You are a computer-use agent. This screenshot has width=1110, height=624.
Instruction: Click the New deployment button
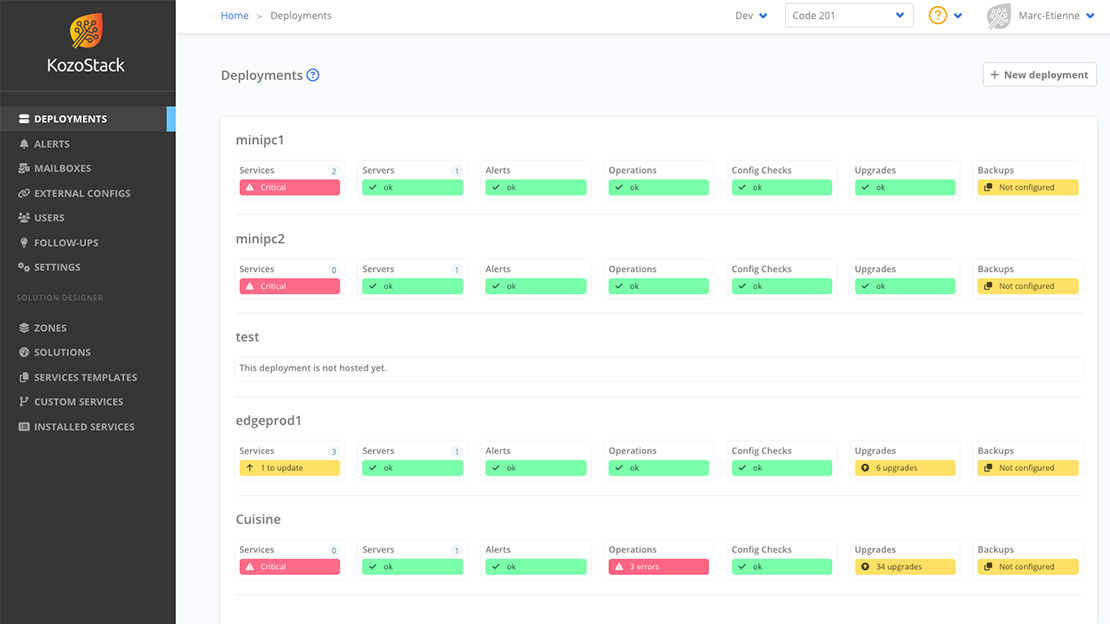[x=1039, y=74]
